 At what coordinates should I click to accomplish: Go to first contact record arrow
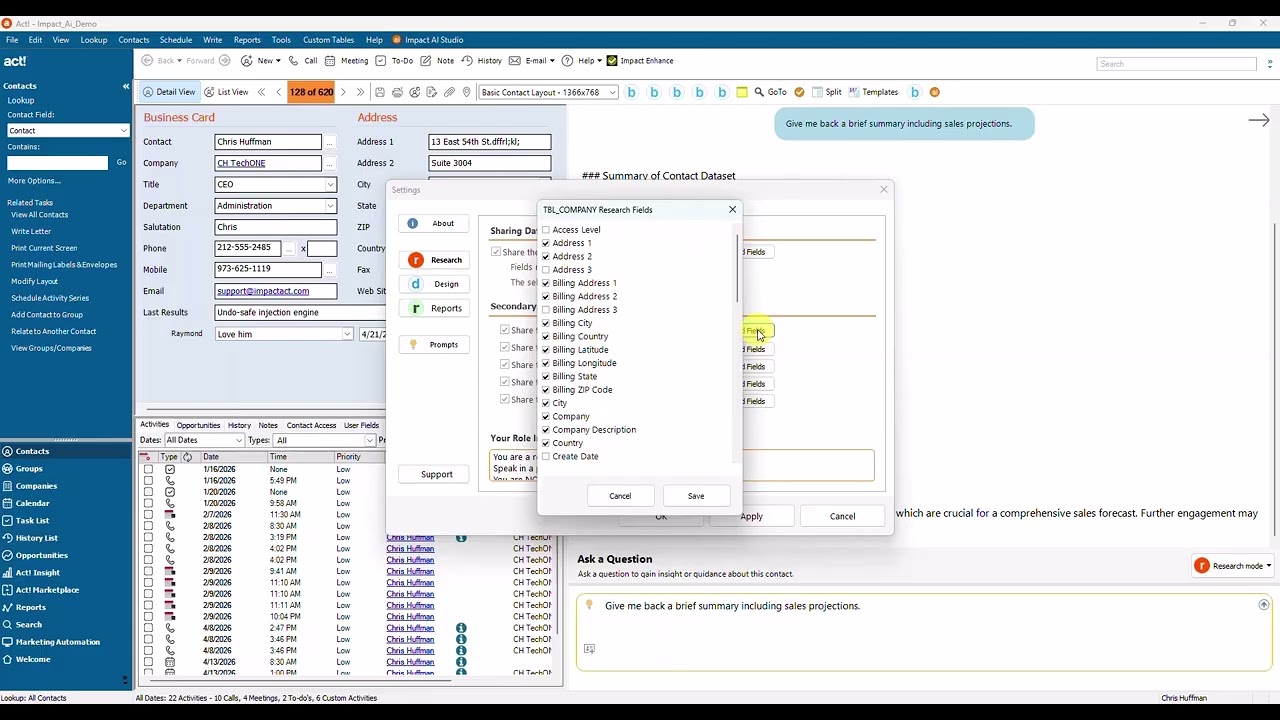[262, 92]
